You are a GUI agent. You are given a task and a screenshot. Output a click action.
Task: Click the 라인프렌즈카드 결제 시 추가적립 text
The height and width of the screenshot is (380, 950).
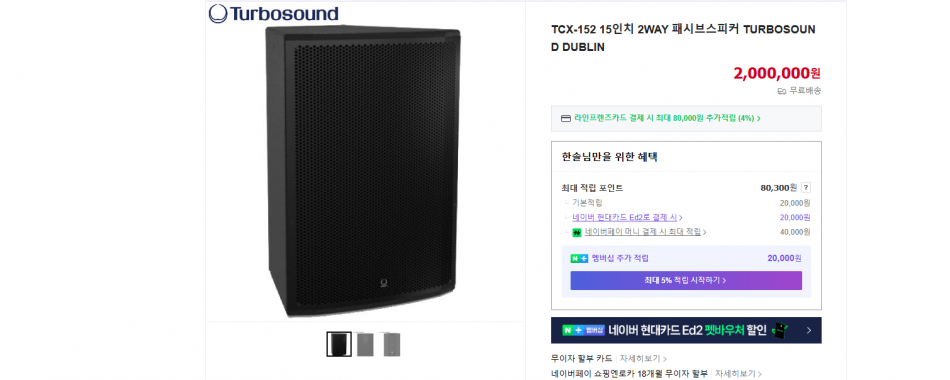click(x=664, y=119)
